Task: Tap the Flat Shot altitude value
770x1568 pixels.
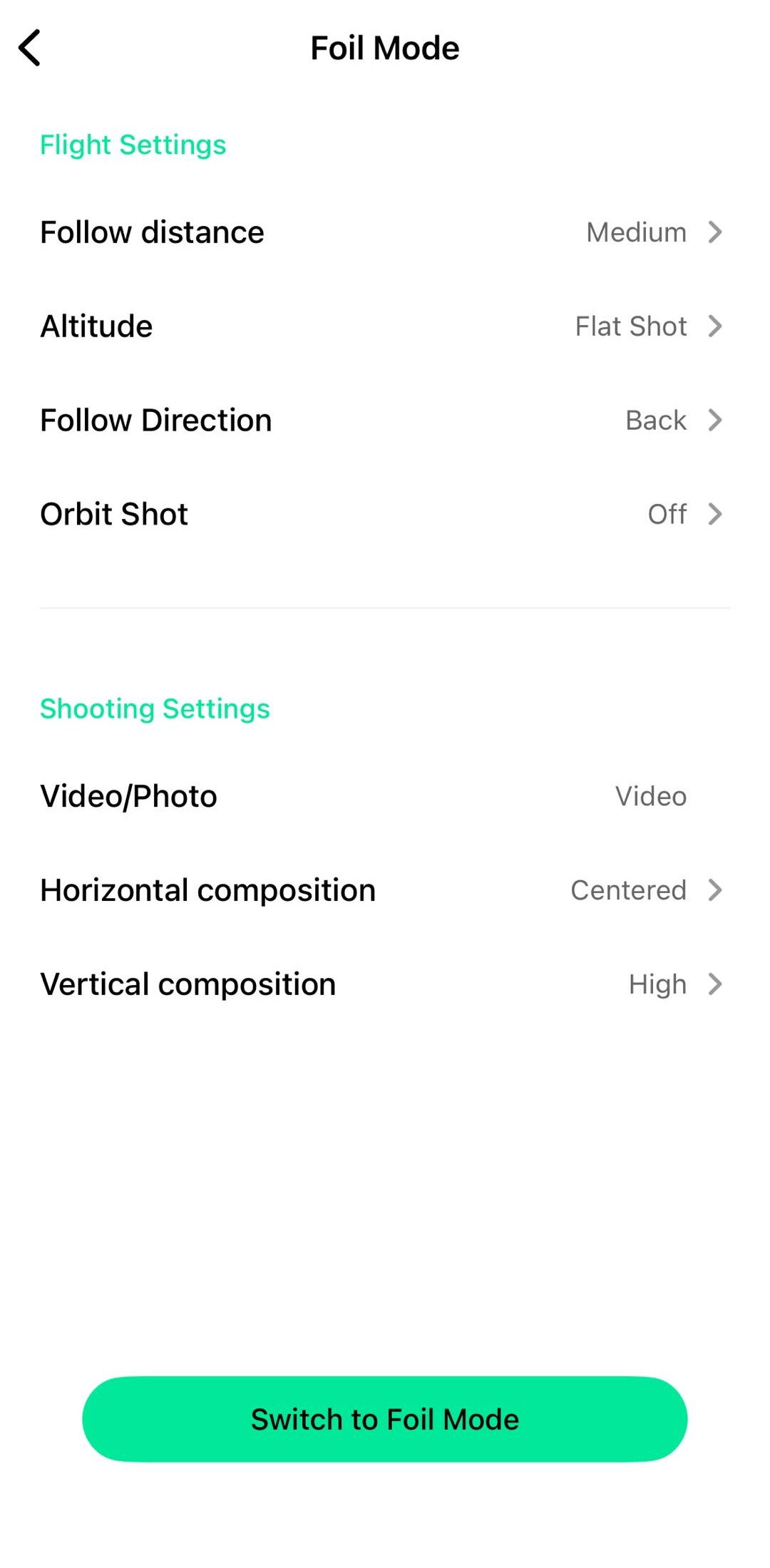Action: (631, 326)
